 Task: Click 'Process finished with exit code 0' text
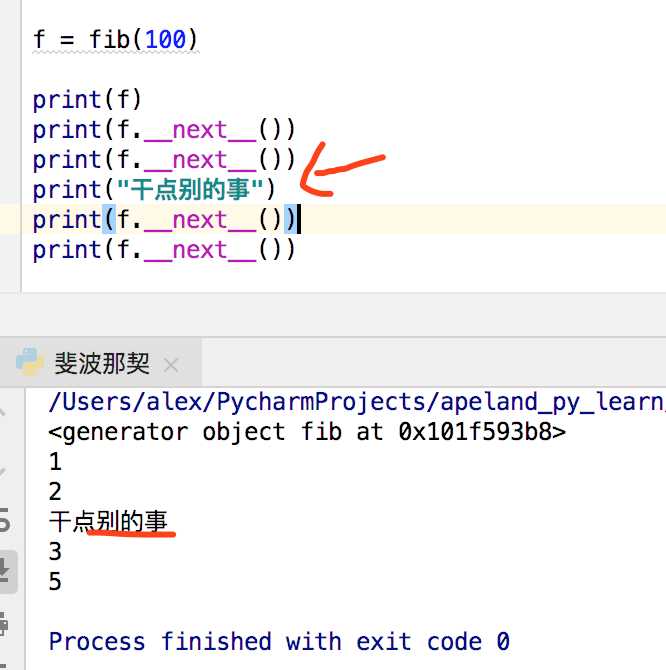pos(279,642)
